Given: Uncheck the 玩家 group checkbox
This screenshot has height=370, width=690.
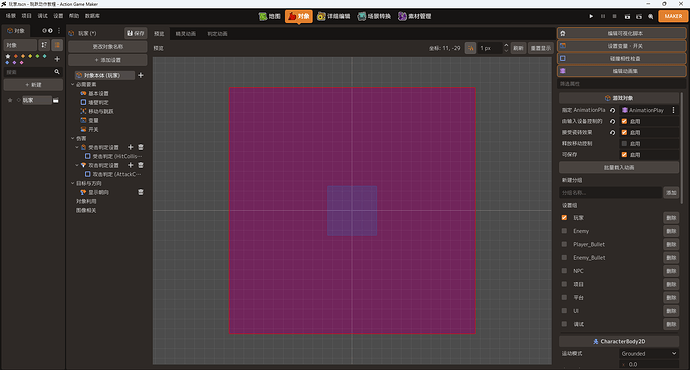Looking at the screenshot, I should [565, 217].
